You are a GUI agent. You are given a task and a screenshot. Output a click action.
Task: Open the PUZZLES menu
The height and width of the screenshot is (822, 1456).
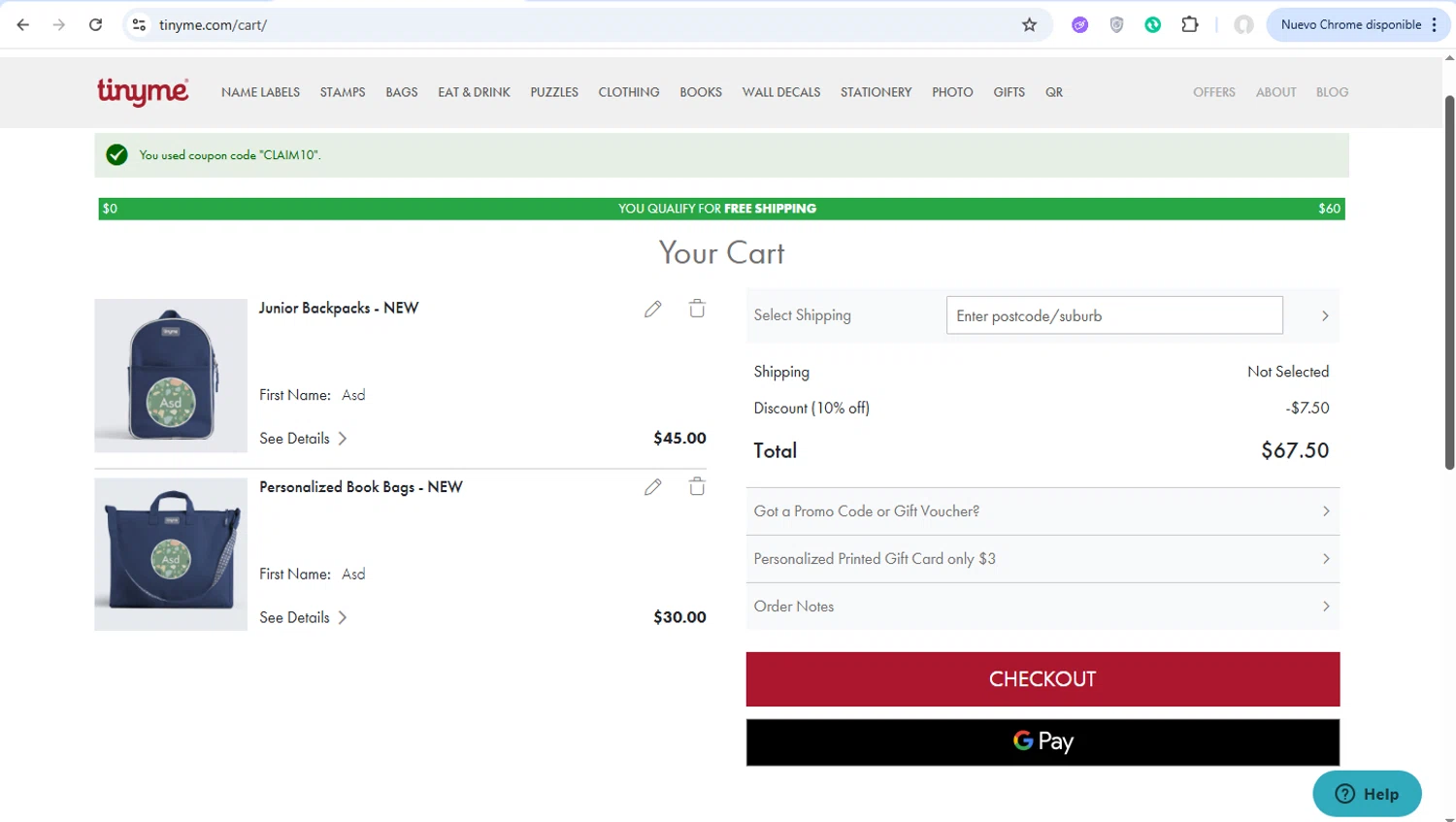coord(554,92)
